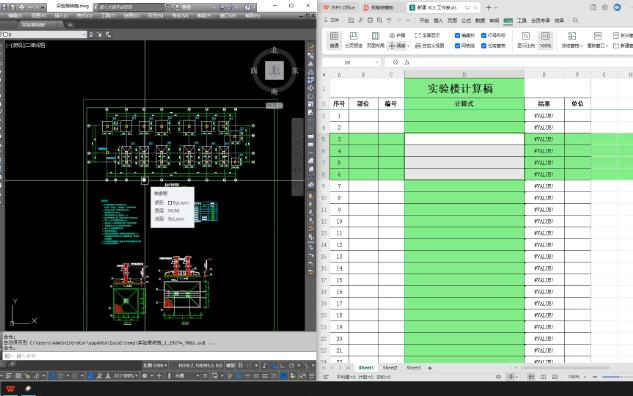Click the 100% zoom icon in ribbon
Screen dimensions: 633x396
pyautogui.click(x=545, y=40)
